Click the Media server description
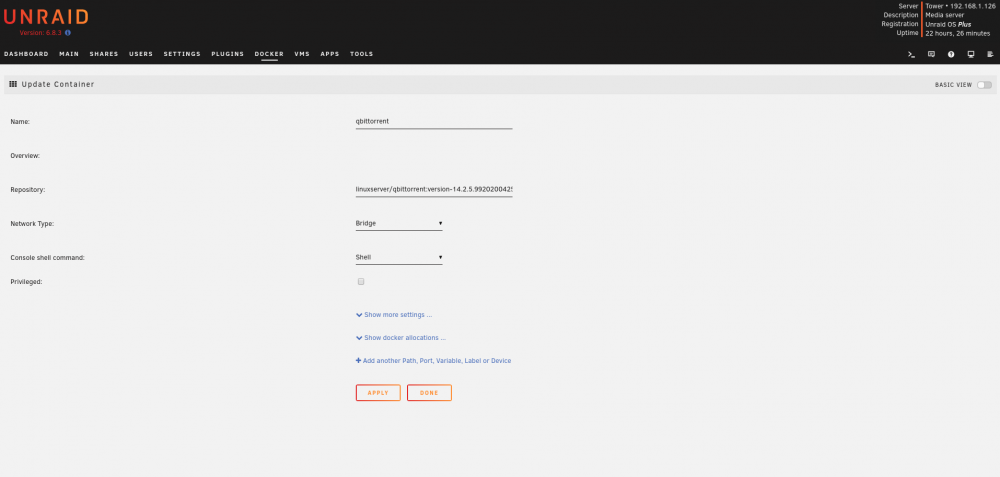 (945, 15)
